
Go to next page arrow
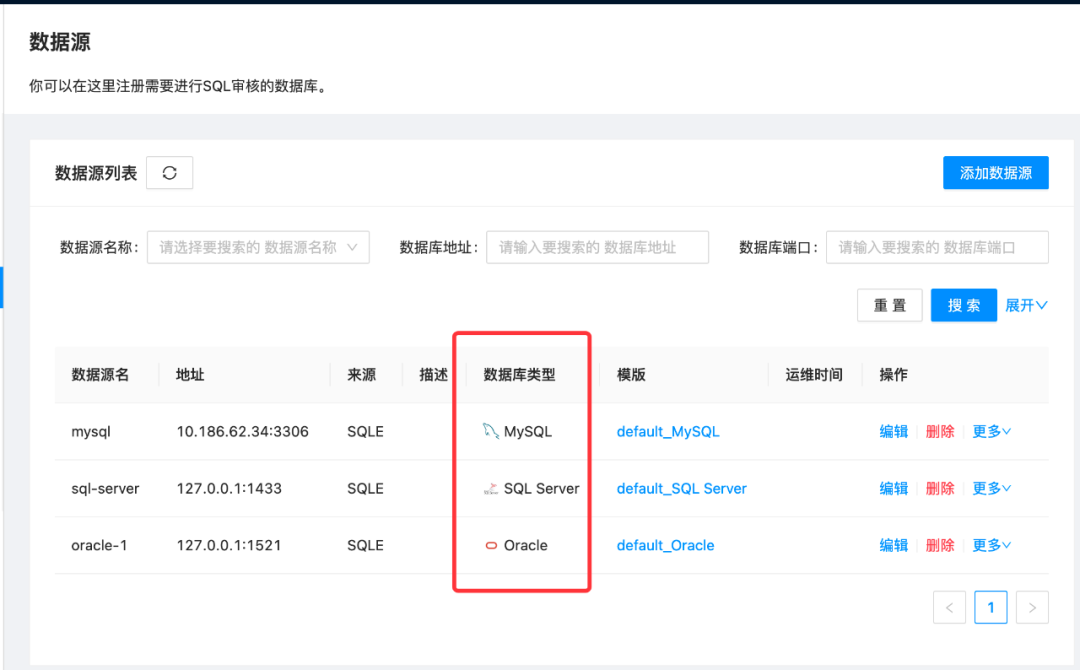1032,607
